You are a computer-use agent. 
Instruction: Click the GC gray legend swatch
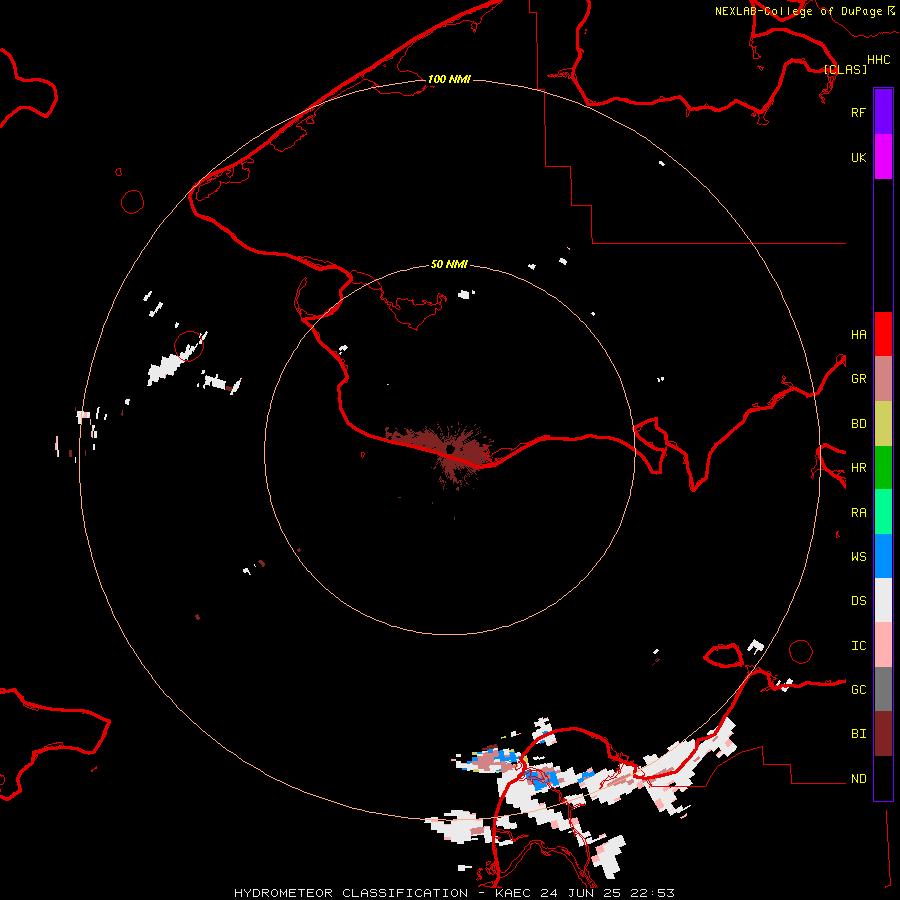tap(883, 689)
